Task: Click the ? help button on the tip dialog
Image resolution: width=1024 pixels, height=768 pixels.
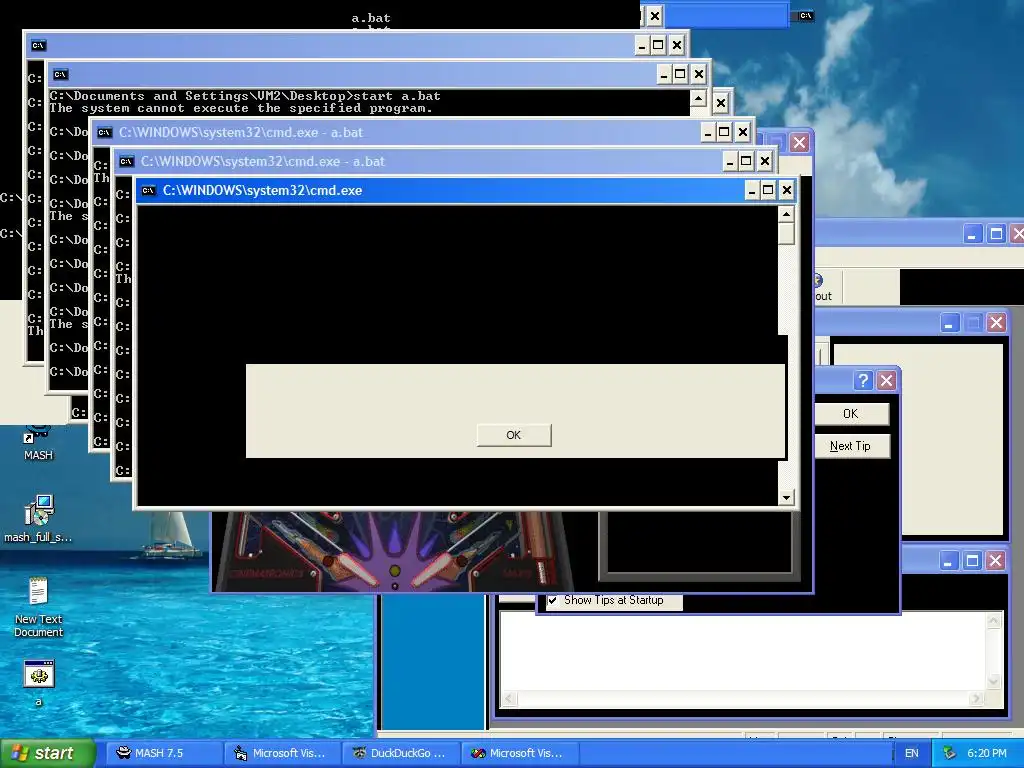Action: [x=863, y=381]
